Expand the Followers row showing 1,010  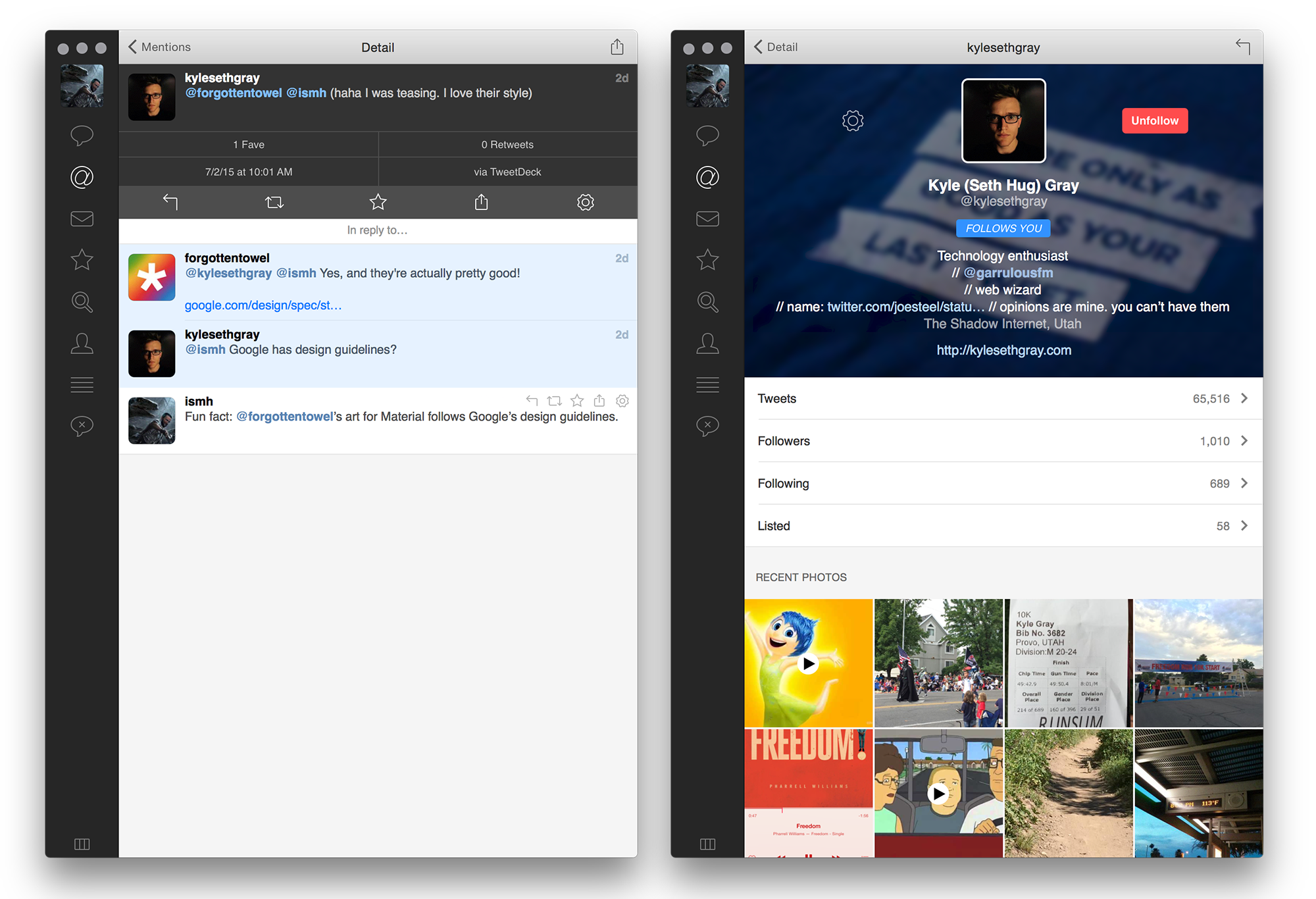pyautogui.click(x=1003, y=441)
